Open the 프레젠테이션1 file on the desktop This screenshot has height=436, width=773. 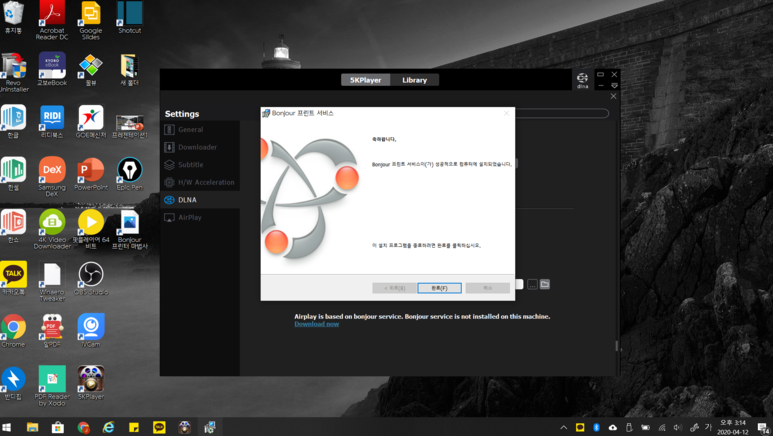(x=130, y=125)
